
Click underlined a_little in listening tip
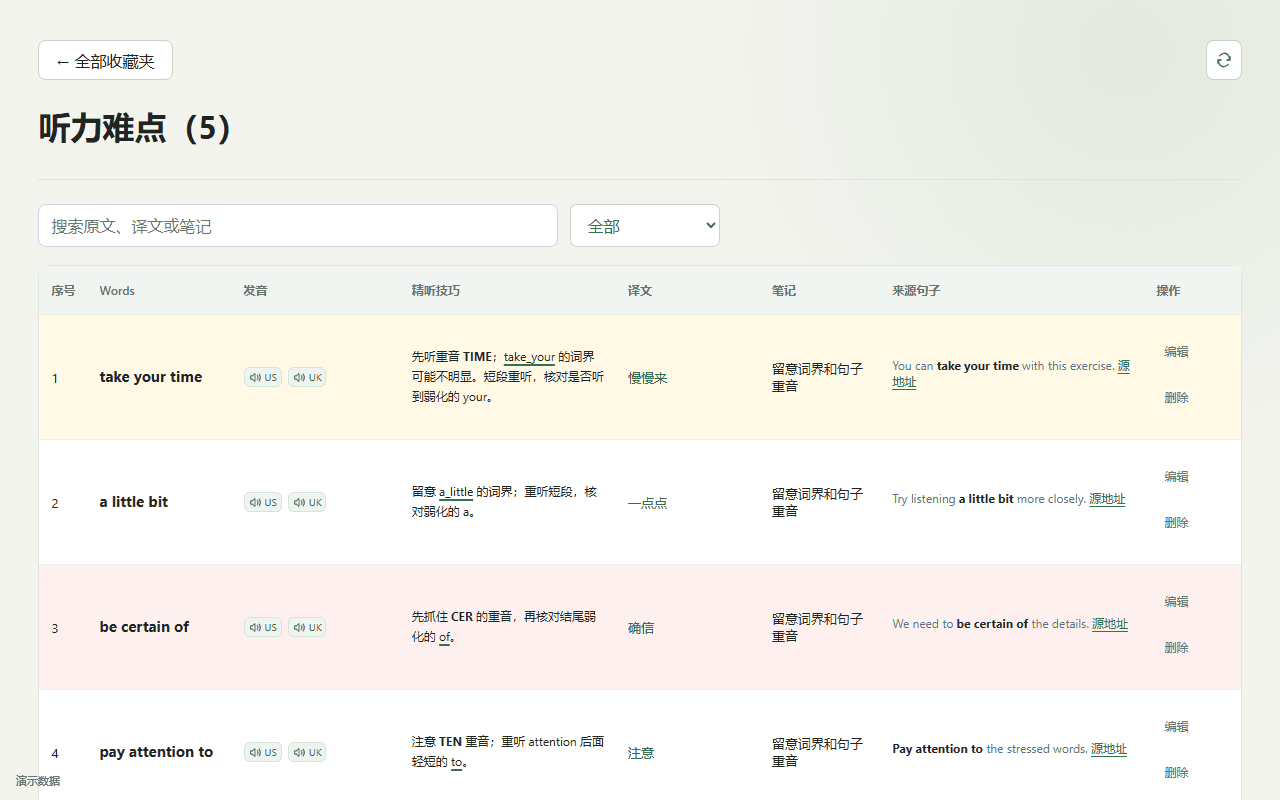point(456,492)
